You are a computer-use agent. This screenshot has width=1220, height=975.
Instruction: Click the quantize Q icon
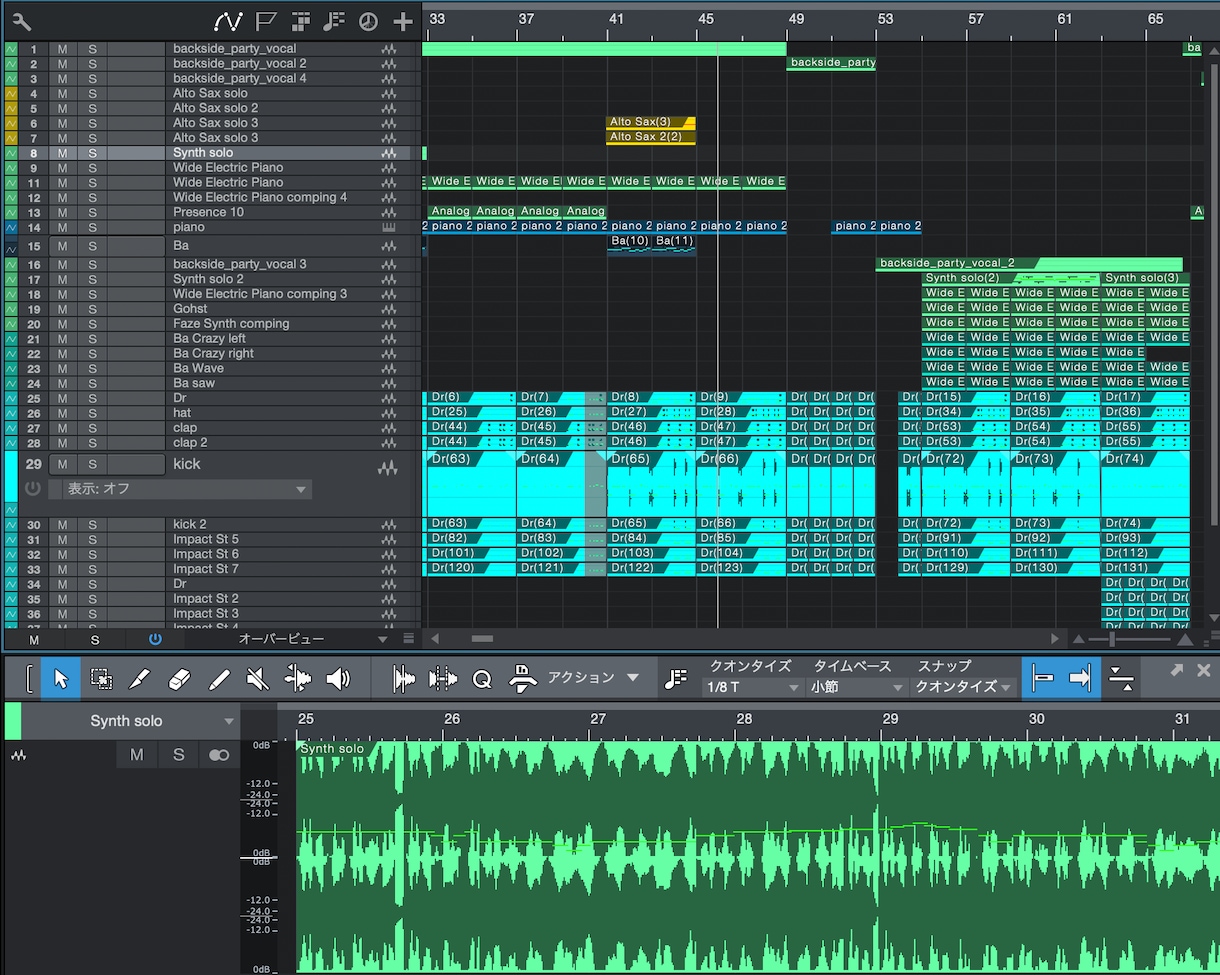482,679
